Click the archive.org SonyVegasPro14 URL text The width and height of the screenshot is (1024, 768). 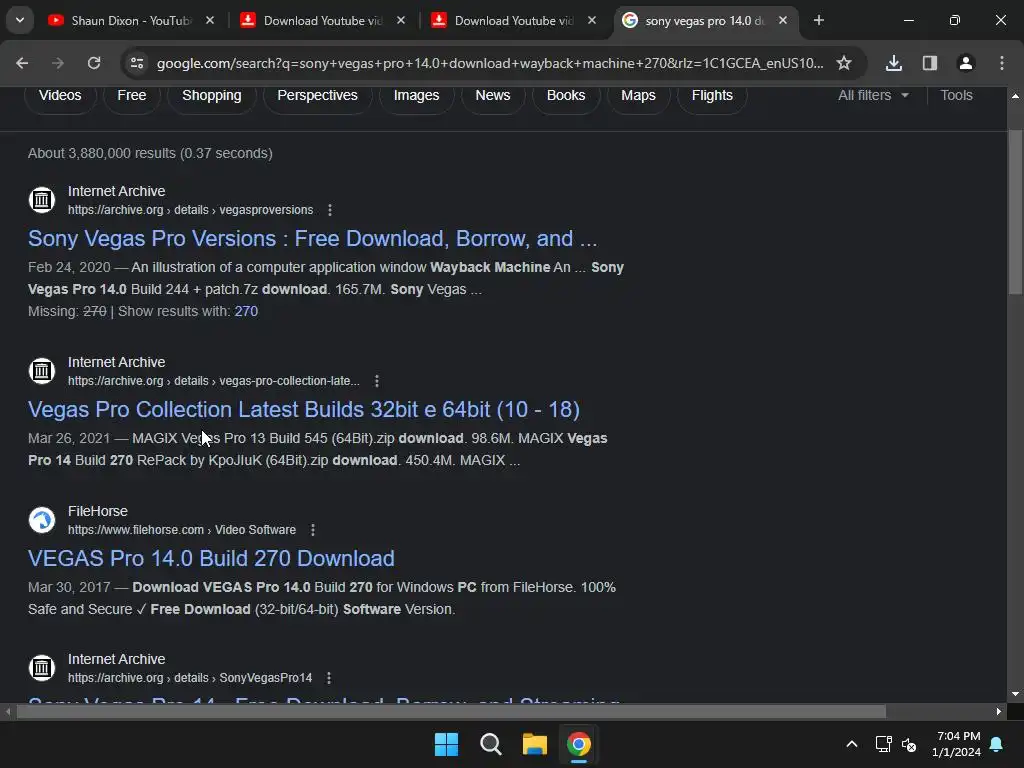pos(190,679)
